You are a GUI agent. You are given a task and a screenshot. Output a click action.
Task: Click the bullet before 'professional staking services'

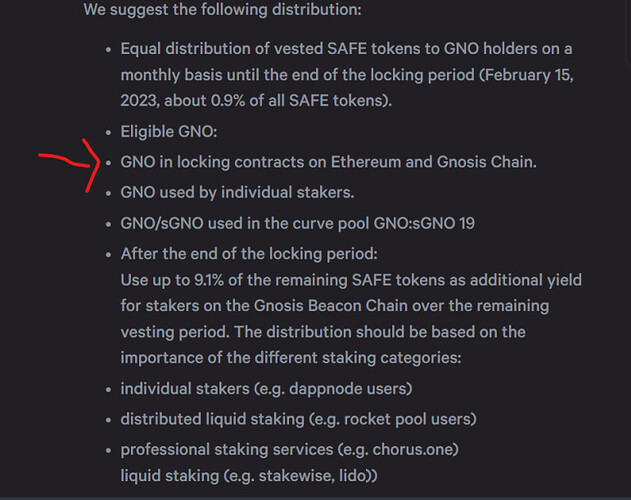click(x=108, y=450)
